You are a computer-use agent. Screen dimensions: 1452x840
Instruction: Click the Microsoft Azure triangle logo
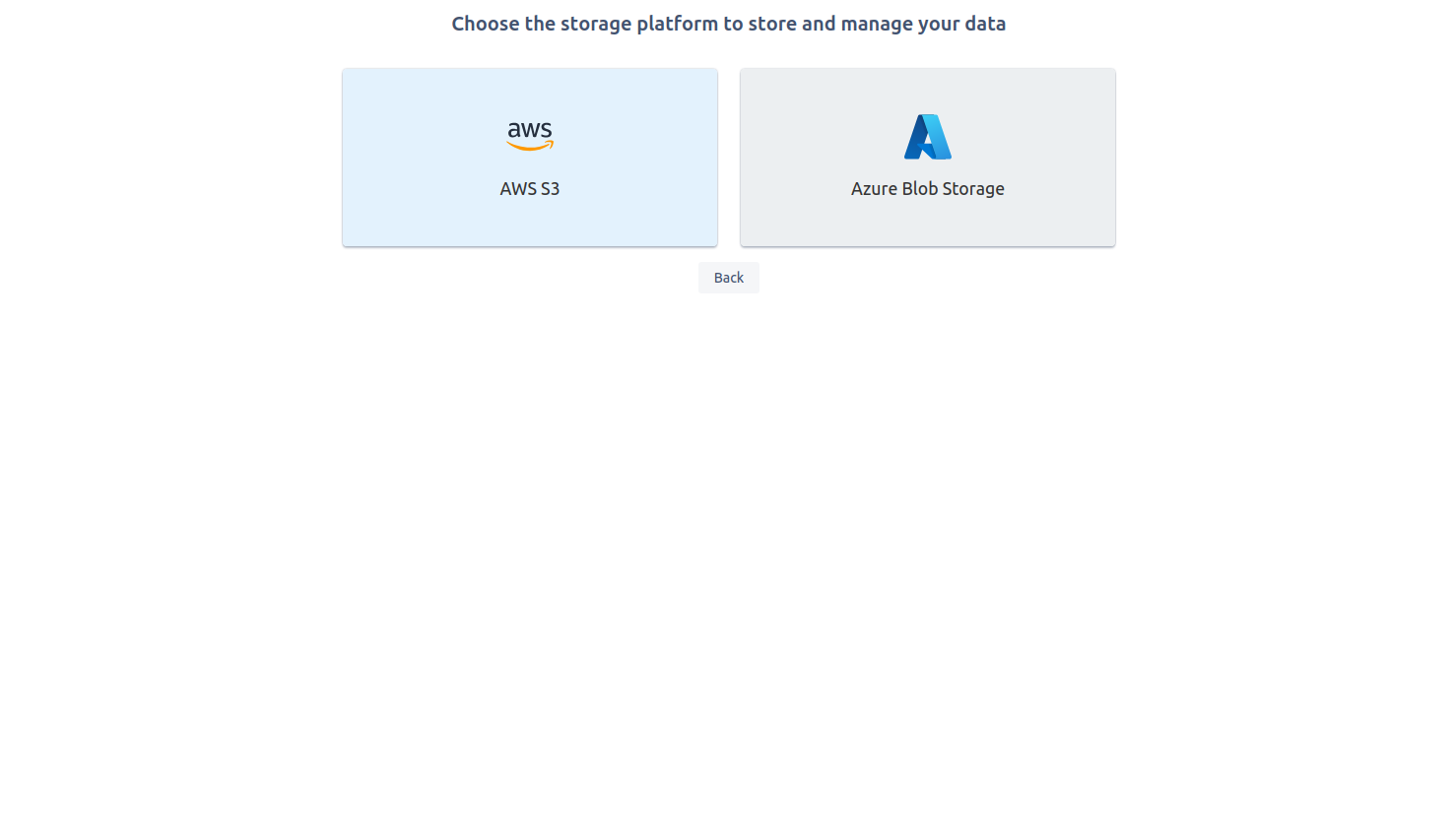pyautogui.click(x=928, y=137)
